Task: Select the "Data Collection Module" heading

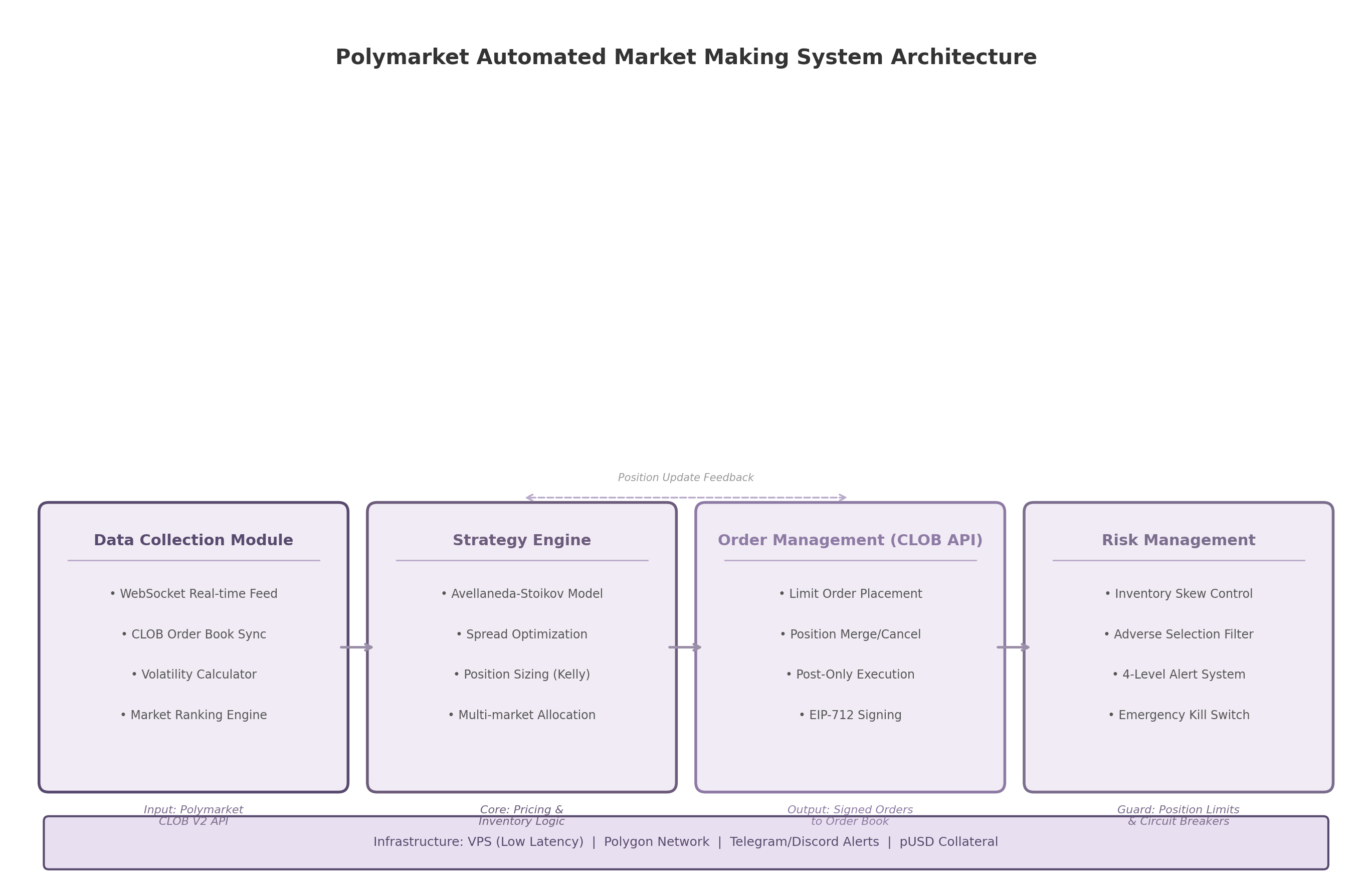Action: point(193,540)
